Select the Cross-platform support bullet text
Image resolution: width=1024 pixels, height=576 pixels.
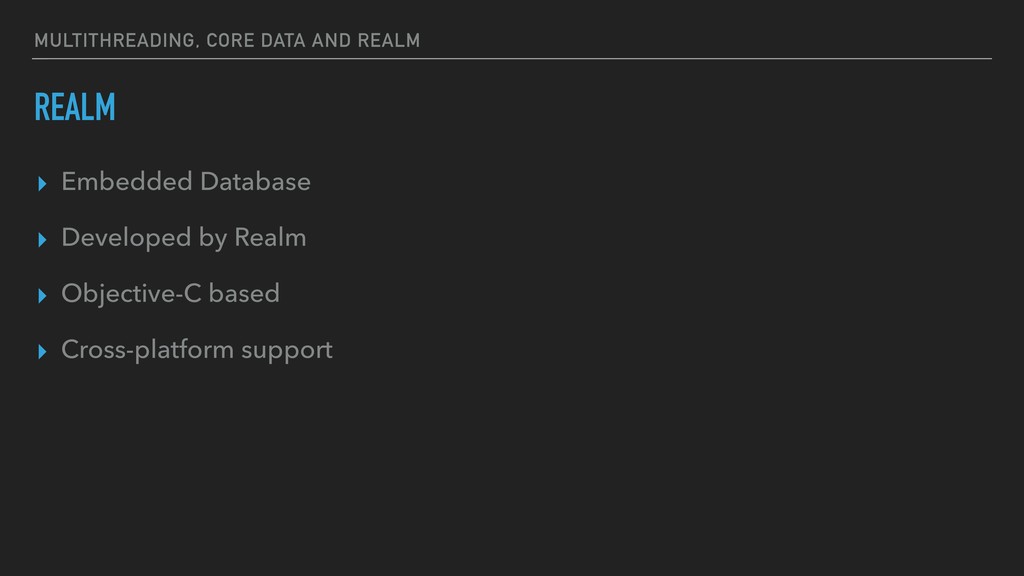(197, 351)
